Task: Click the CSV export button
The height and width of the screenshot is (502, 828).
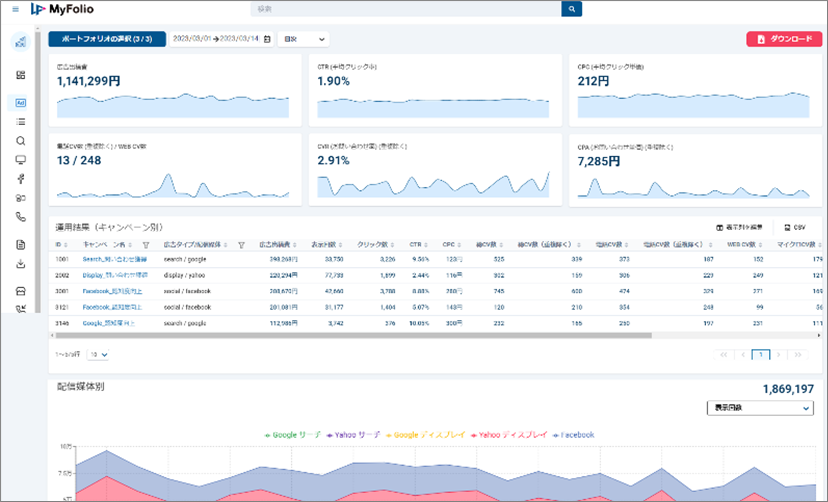Action: [795, 228]
